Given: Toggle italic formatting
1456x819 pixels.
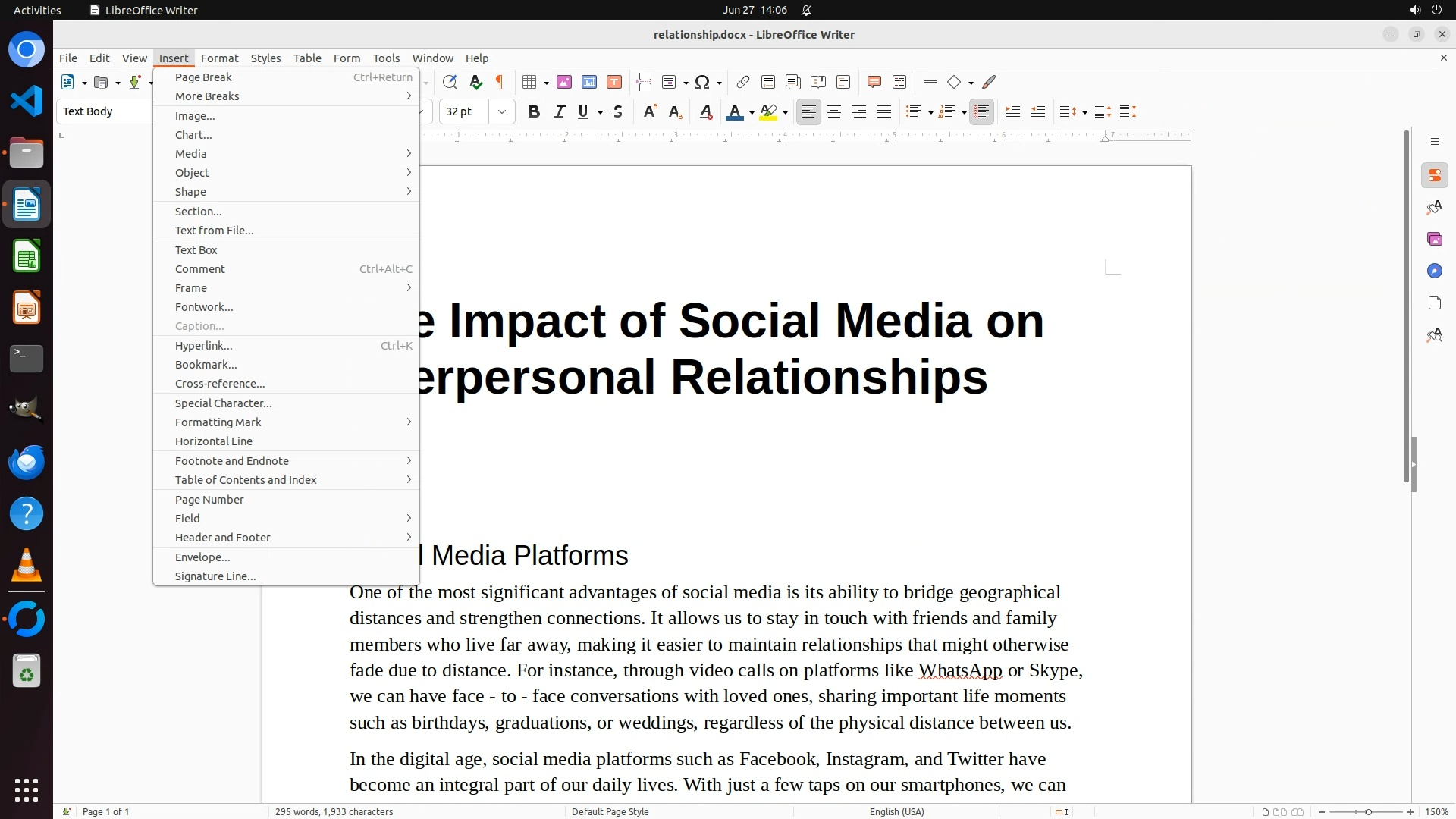Looking at the screenshot, I should (x=559, y=112).
